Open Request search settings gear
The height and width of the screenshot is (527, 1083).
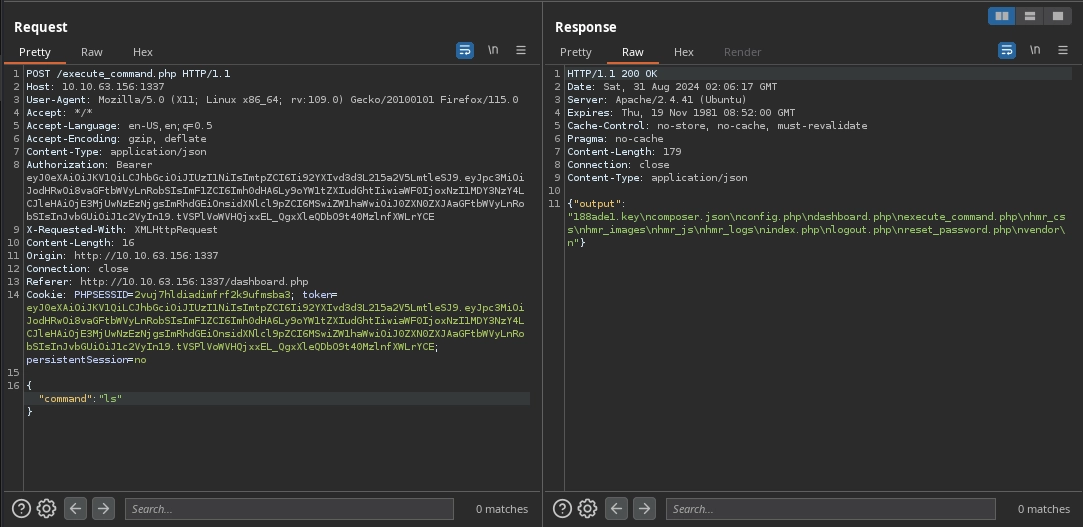[x=46, y=509]
